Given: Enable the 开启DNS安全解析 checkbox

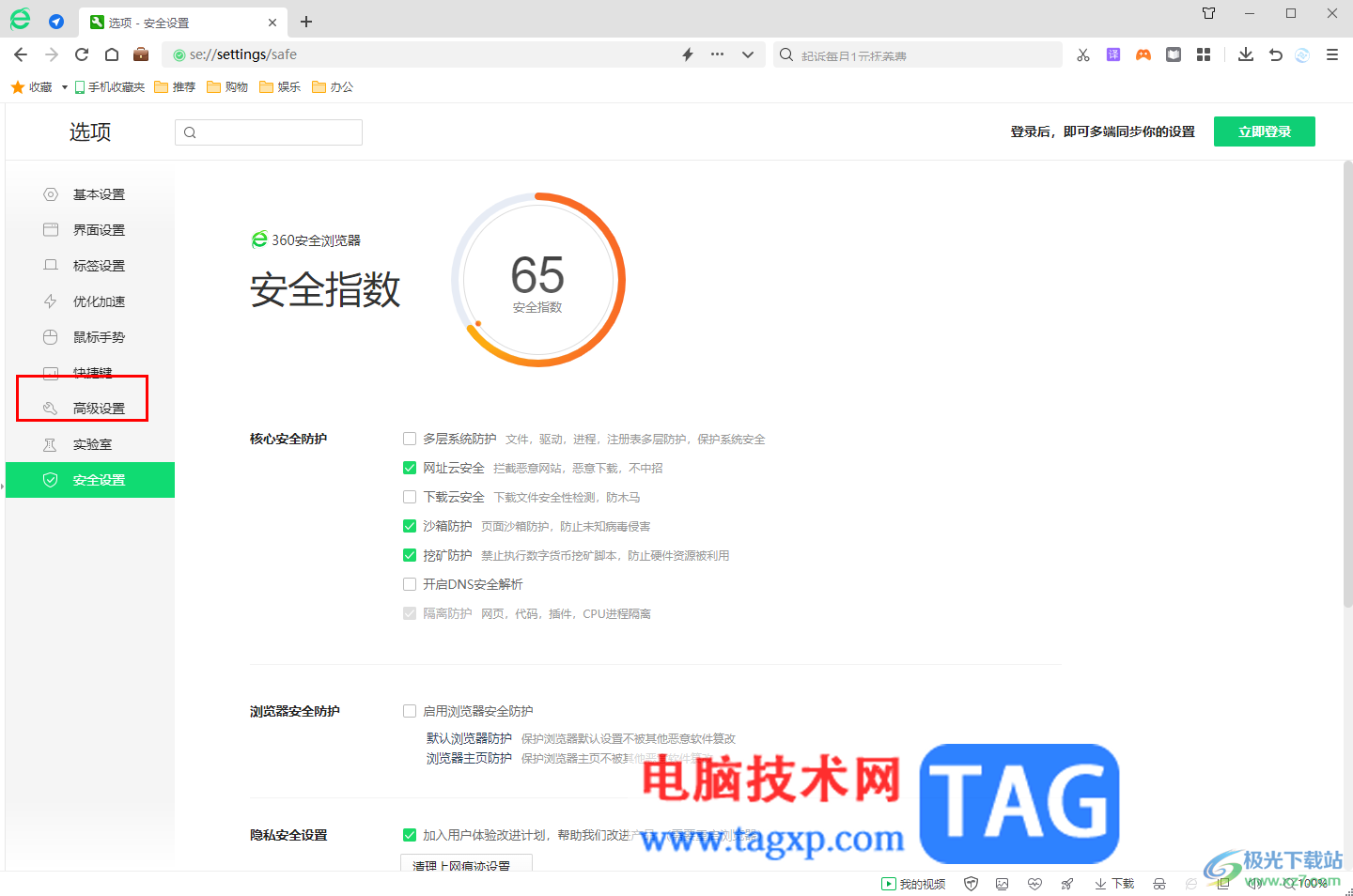Looking at the screenshot, I should point(410,584).
